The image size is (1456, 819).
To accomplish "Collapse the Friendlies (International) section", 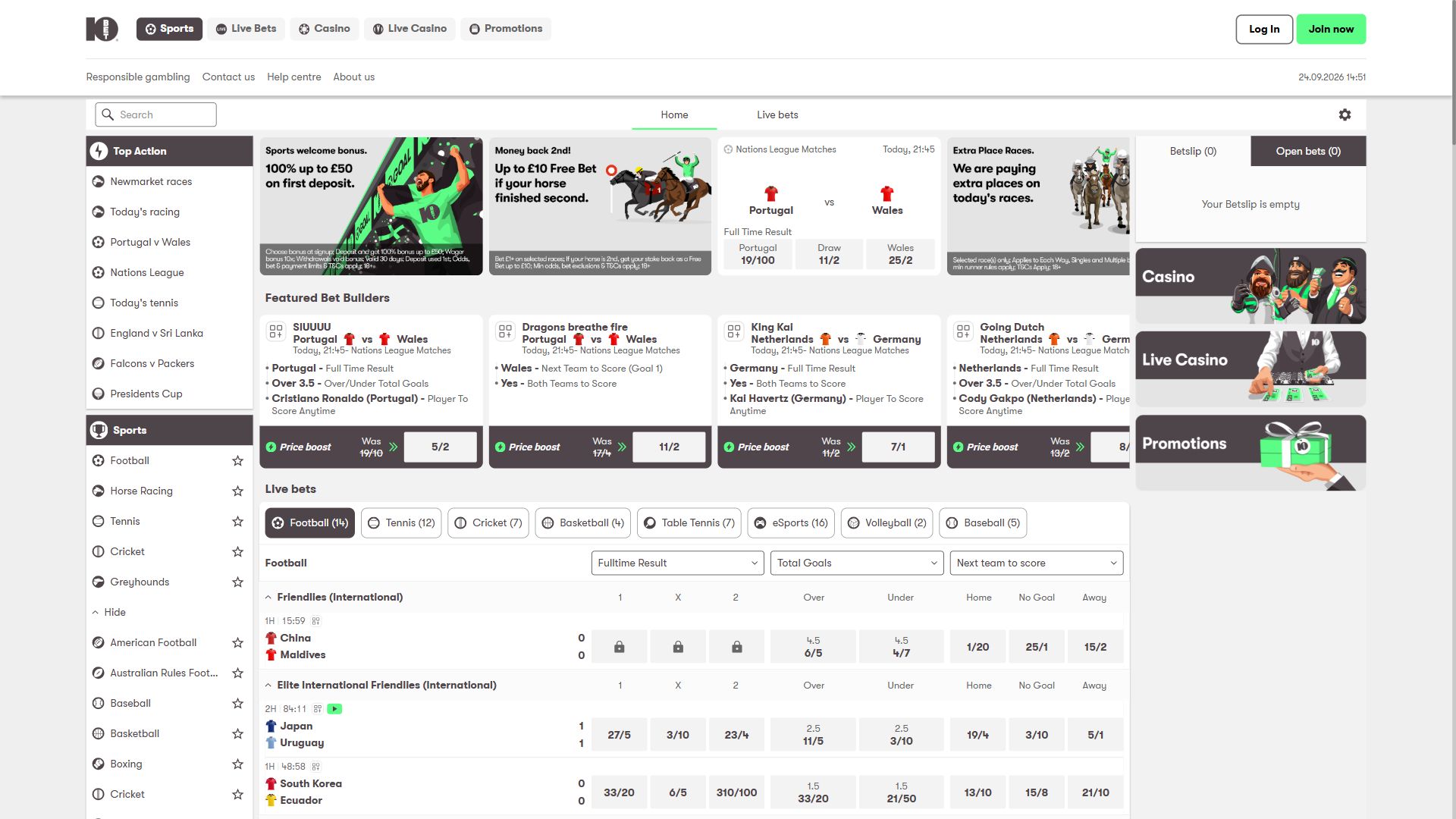I will (x=268, y=598).
